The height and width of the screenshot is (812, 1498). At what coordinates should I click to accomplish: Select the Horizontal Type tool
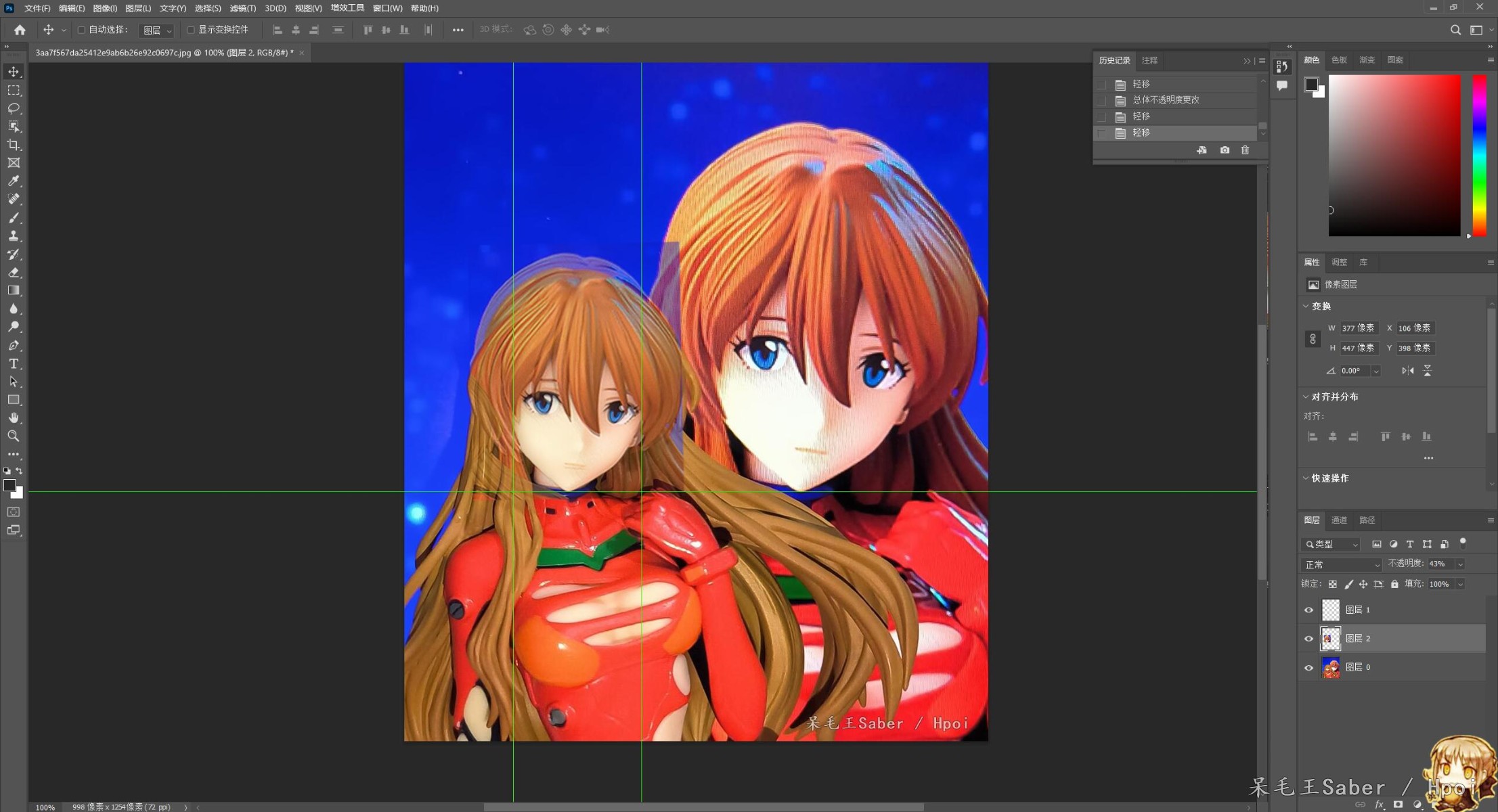pyautogui.click(x=14, y=364)
